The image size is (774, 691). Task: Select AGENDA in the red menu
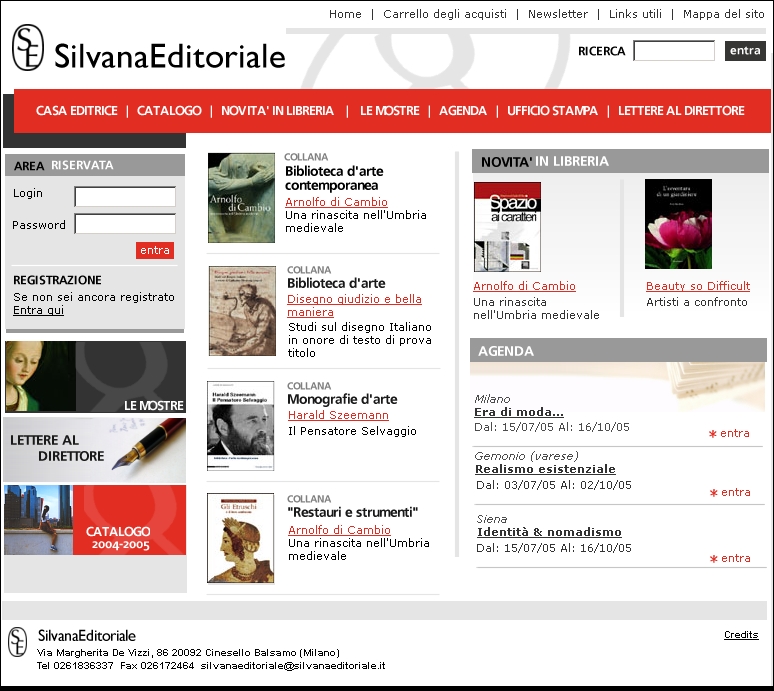(463, 111)
